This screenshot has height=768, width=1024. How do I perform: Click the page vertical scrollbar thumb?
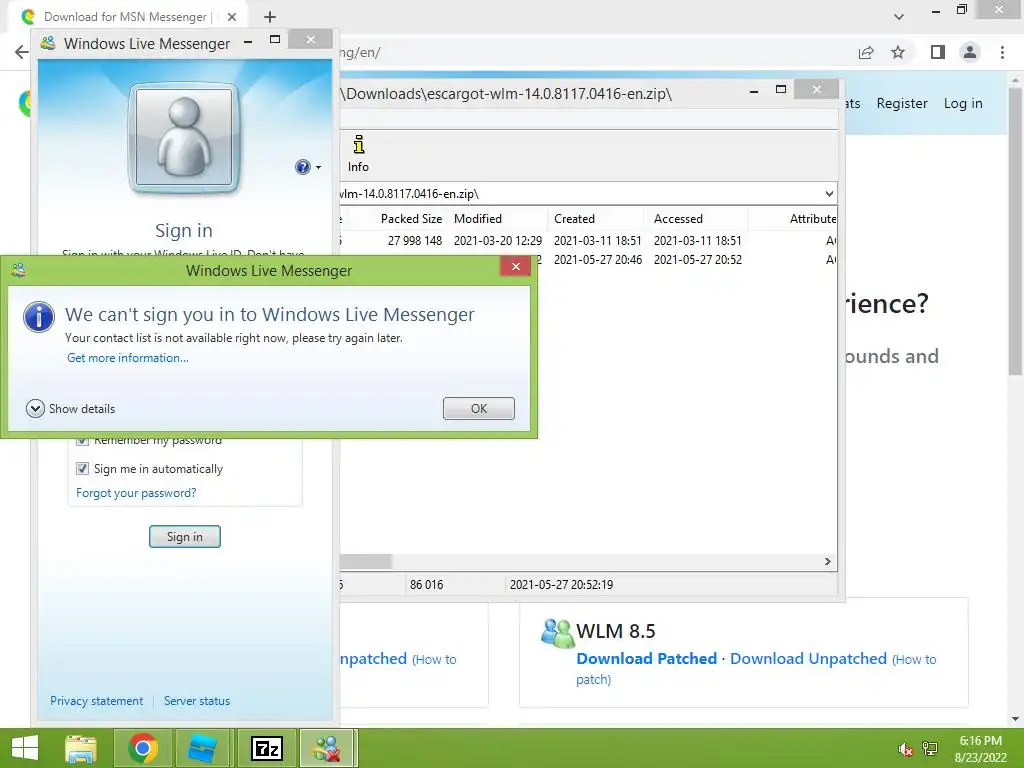[1015, 230]
